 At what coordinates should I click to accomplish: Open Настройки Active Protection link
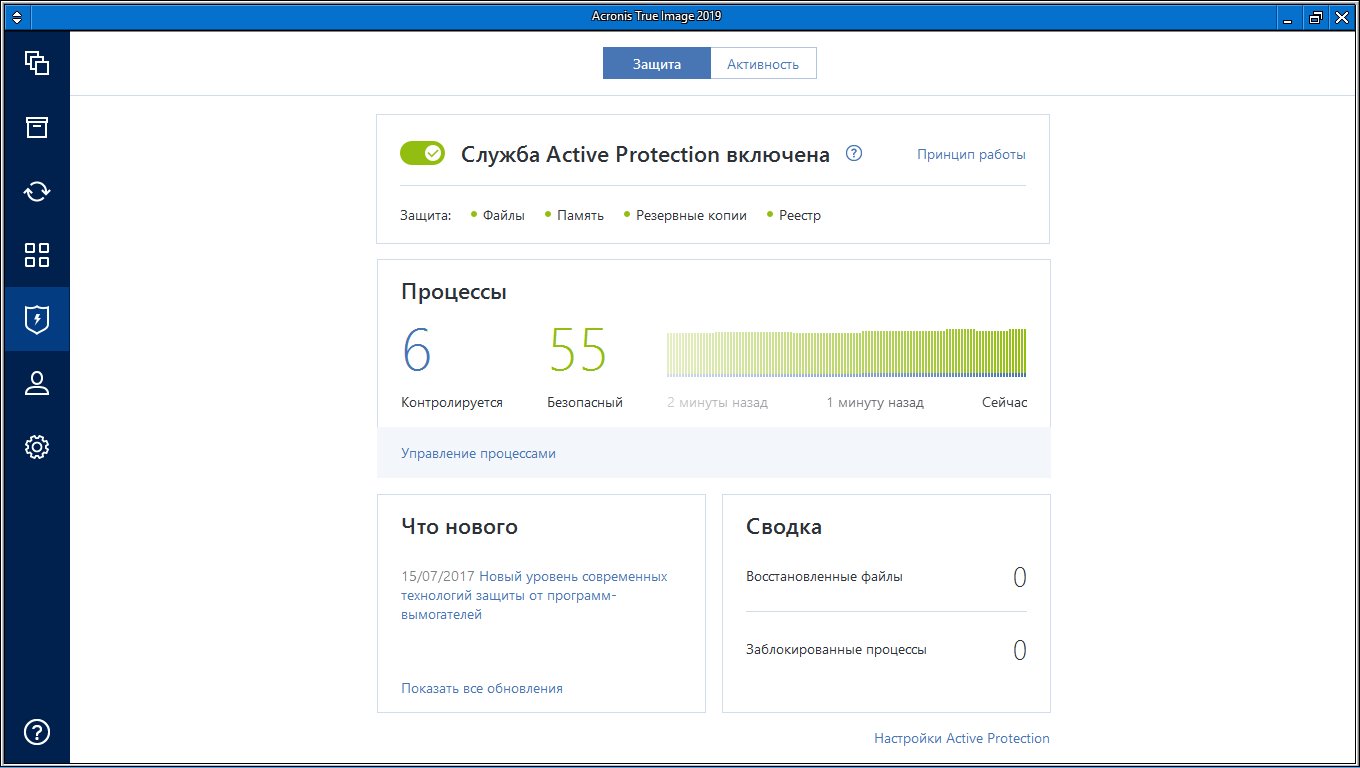point(961,738)
